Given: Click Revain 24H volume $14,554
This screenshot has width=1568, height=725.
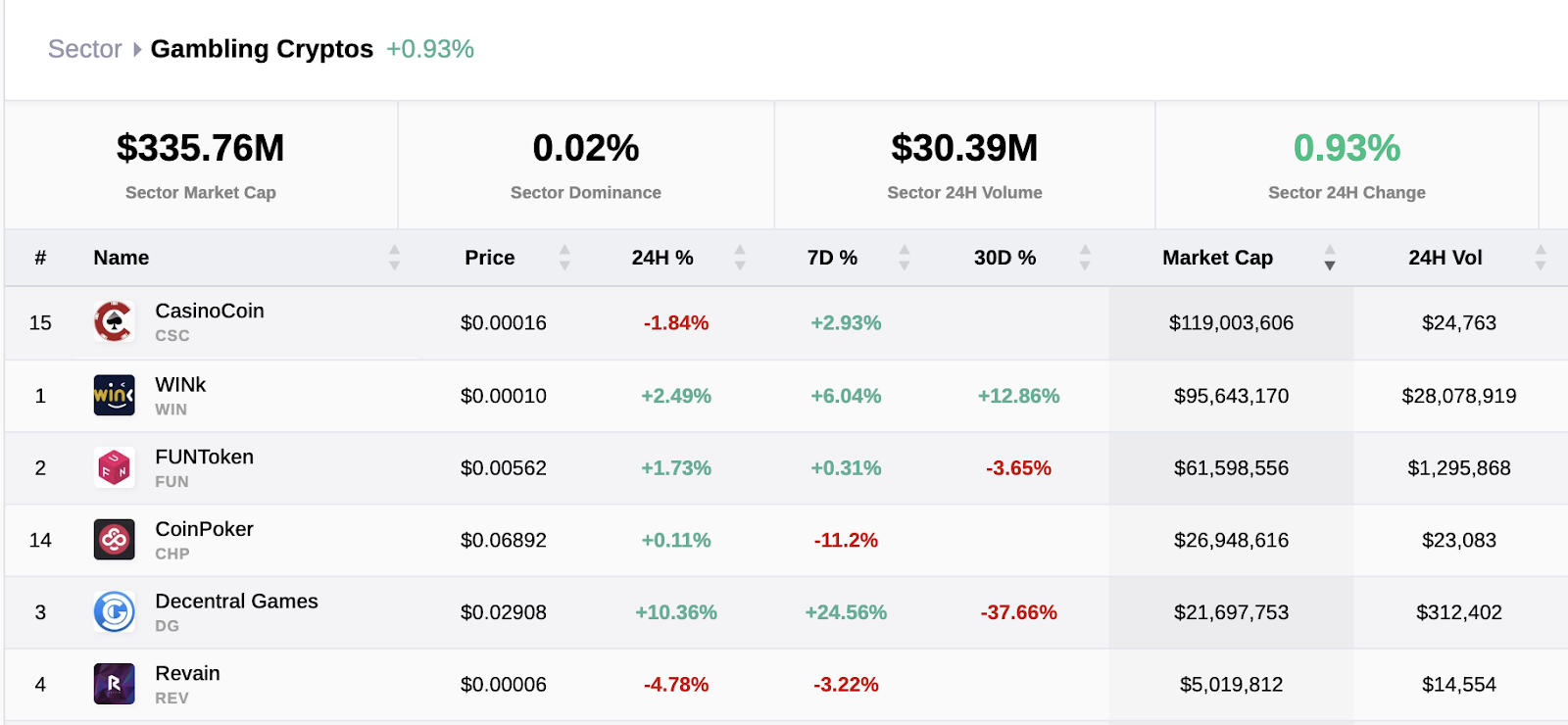Looking at the screenshot, I should pyautogui.click(x=1459, y=684).
